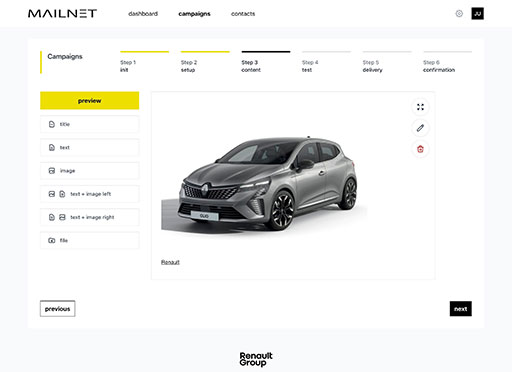
Task: Jump to Step 4 test
Action: (x=326, y=62)
